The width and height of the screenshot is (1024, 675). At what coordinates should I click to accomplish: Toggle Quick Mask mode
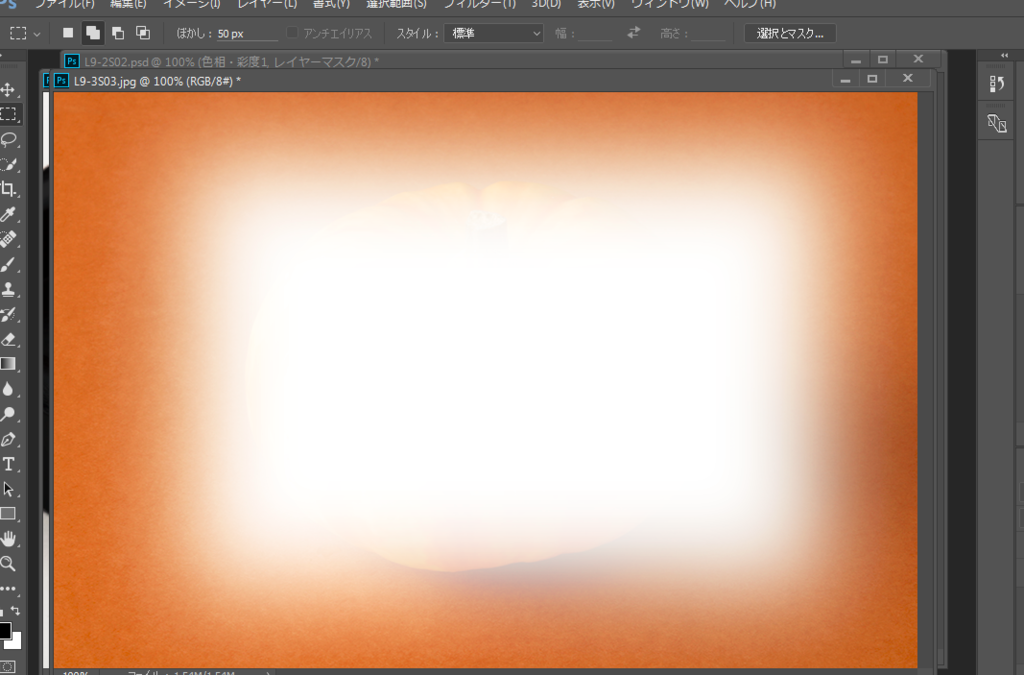coord(8,667)
